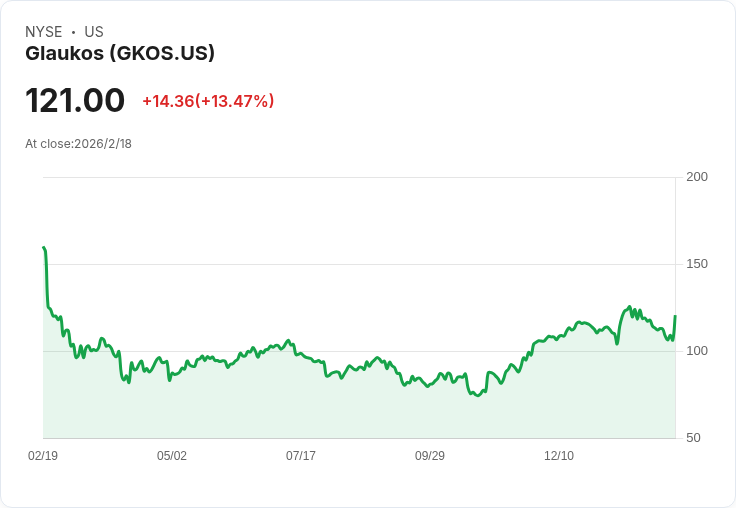The width and height of the screenshot is (736, 508).
Task: Open the Glaukos (GKOS.US) stock title
Action: click(x=120, y=53)
